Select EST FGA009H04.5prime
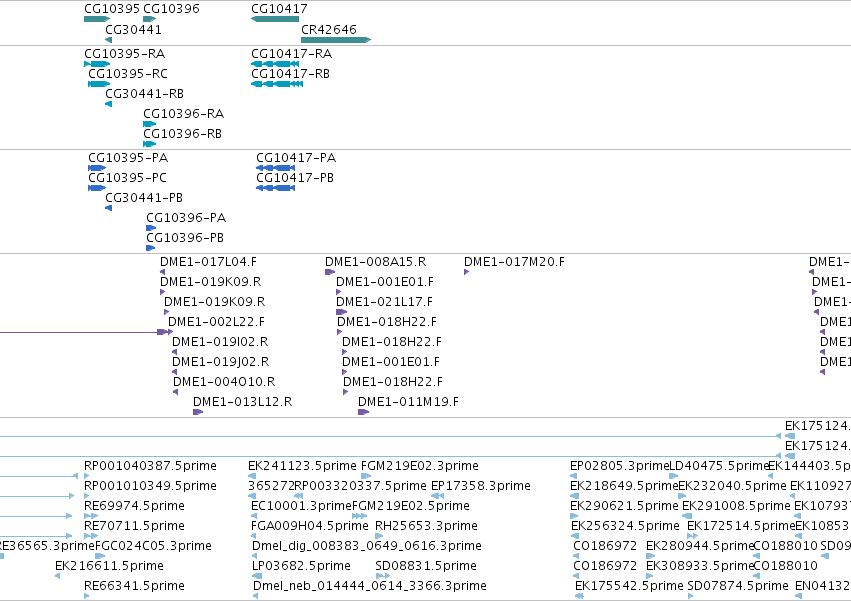Screen dimensions: 851x601 coord(310,526)
